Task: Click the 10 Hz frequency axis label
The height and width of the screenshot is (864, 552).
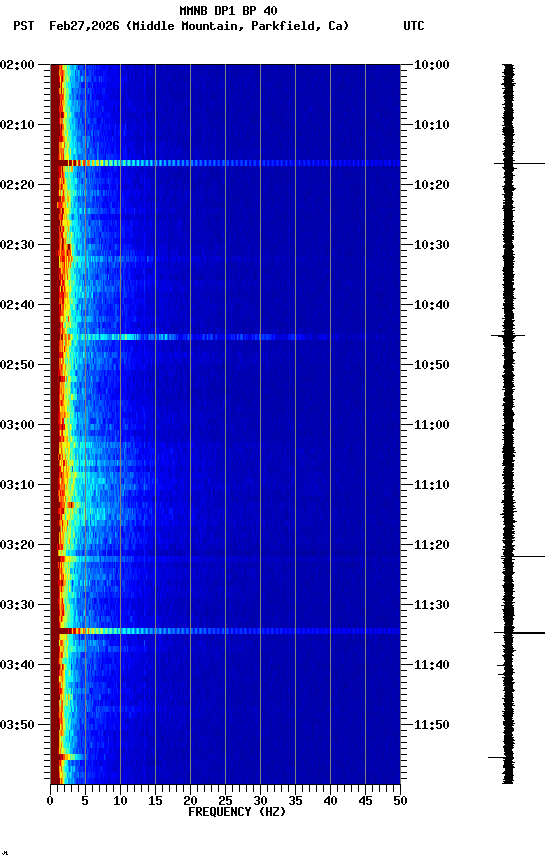Action: tap(120, 801)
